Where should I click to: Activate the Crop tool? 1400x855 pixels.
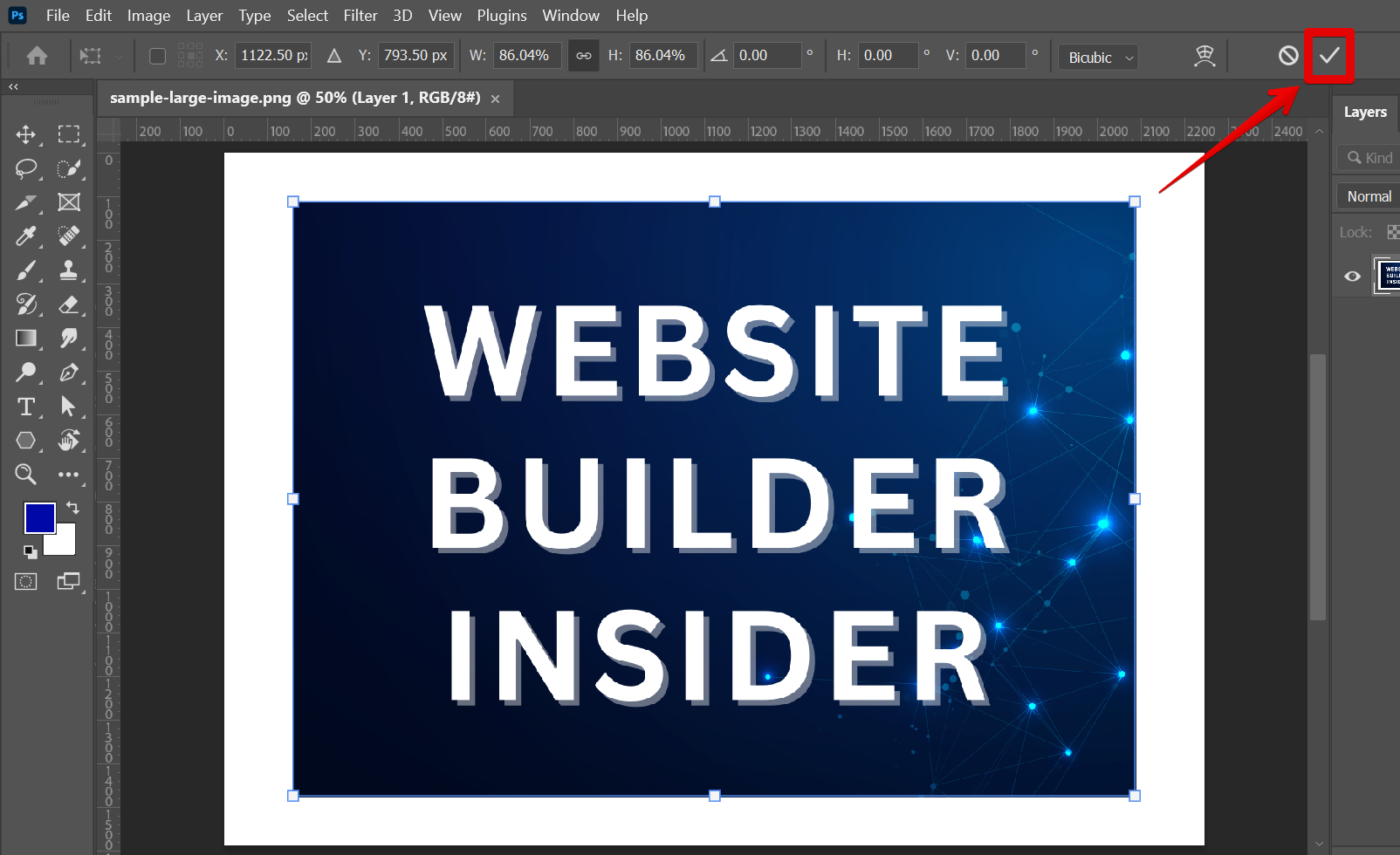[26, 202]
